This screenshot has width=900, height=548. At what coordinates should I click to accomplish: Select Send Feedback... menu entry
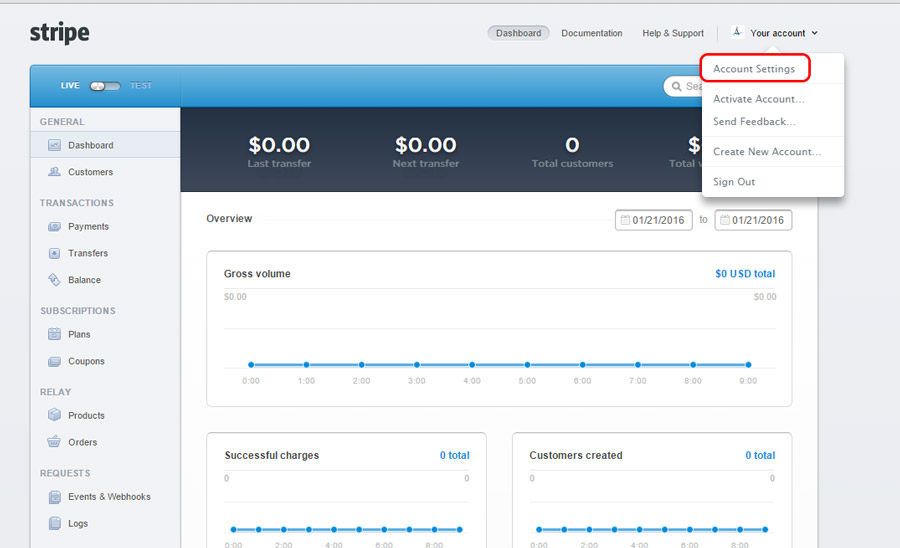(754, 121)
